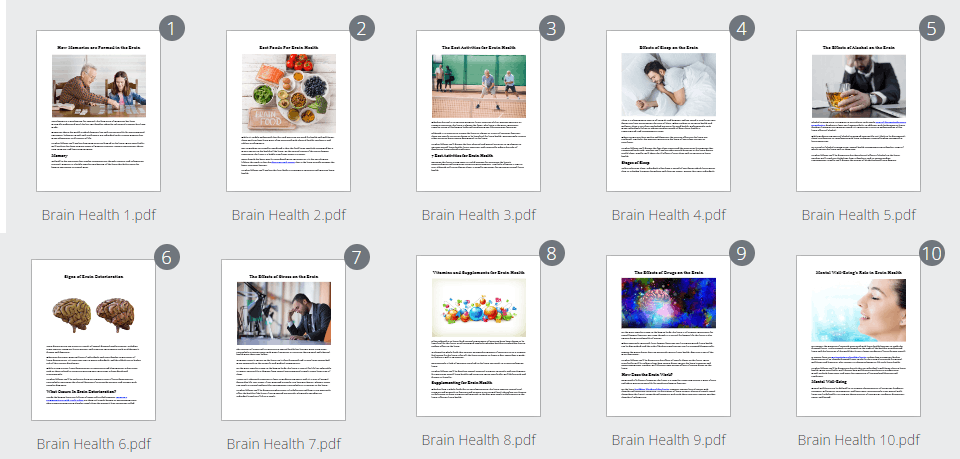960x459 pixels.
Task: Select the Brain Health 7.pdf label
Action: pos(284,443)
